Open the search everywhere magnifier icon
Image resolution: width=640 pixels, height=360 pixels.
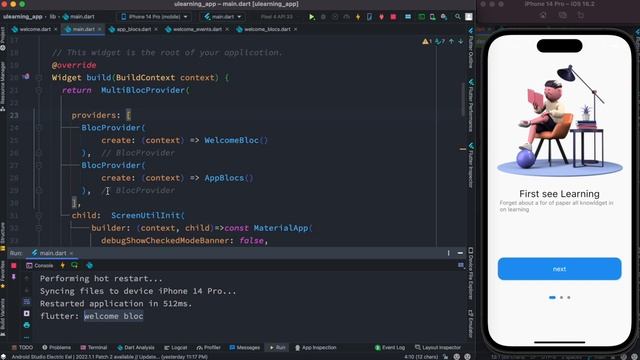458,17
